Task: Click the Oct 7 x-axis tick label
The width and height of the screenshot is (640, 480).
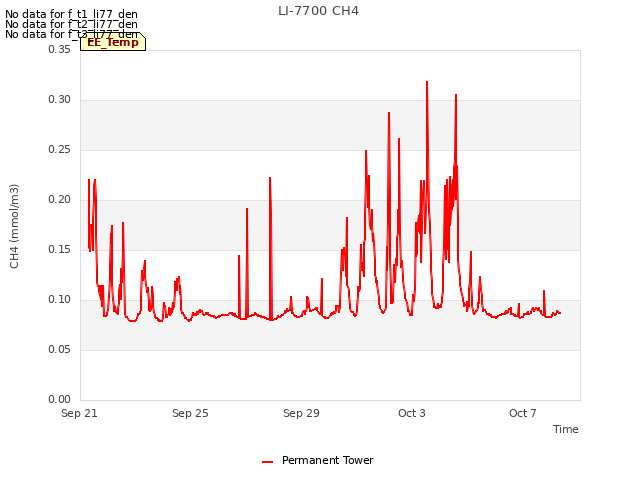Action: [523, 413]
